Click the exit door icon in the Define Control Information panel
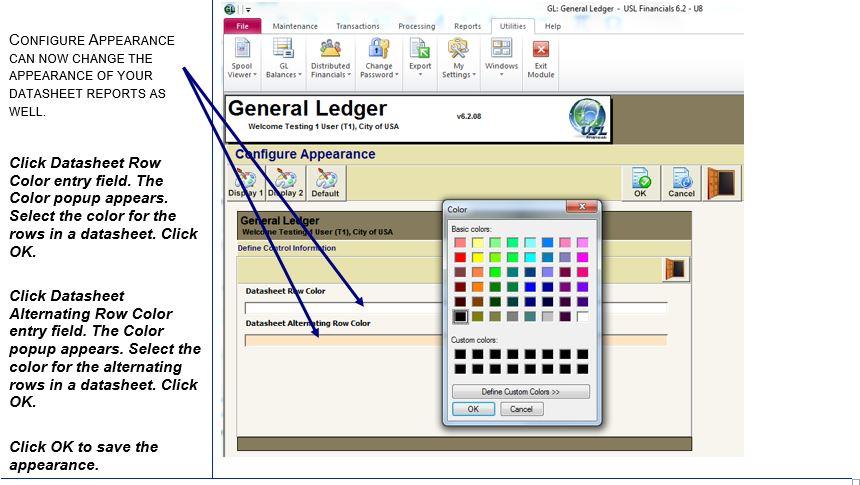Viewport: 860px width, 485px height. [x=676, y=269]
